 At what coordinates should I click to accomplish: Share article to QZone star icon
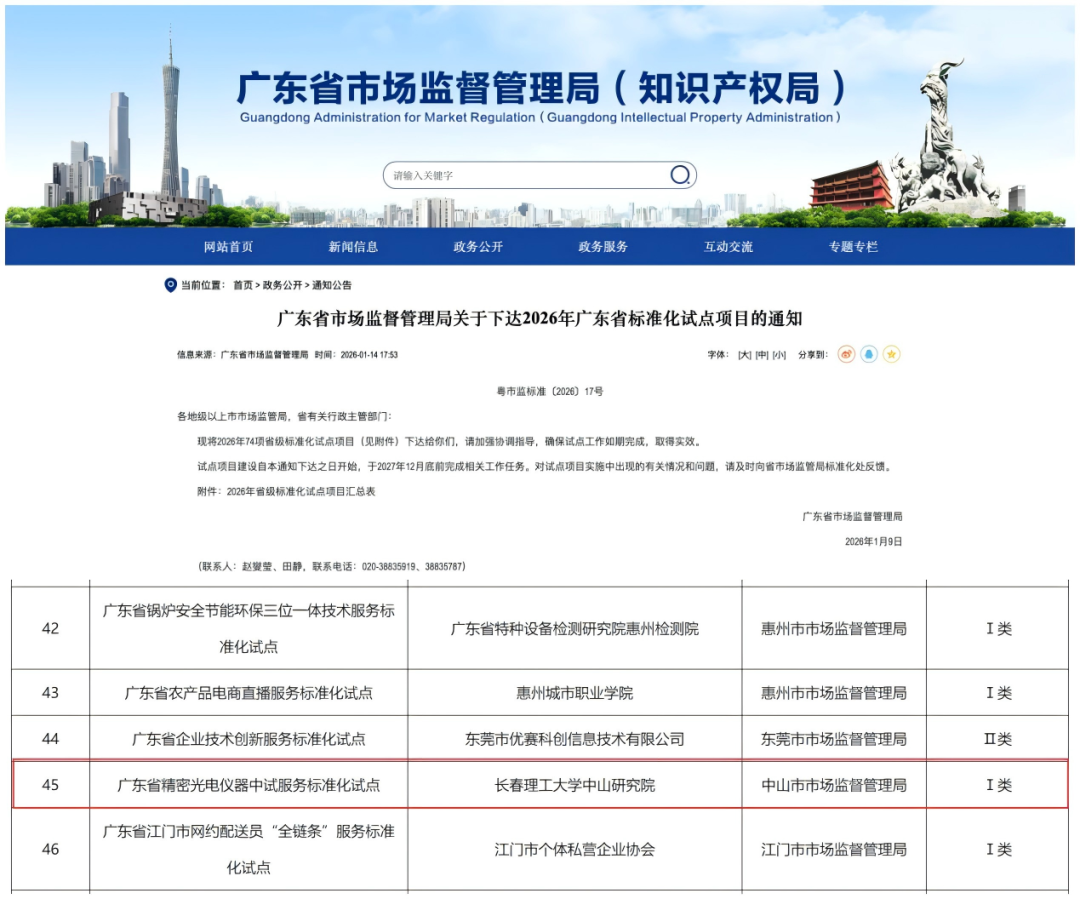pyautogui.click(x=891, y=355)
